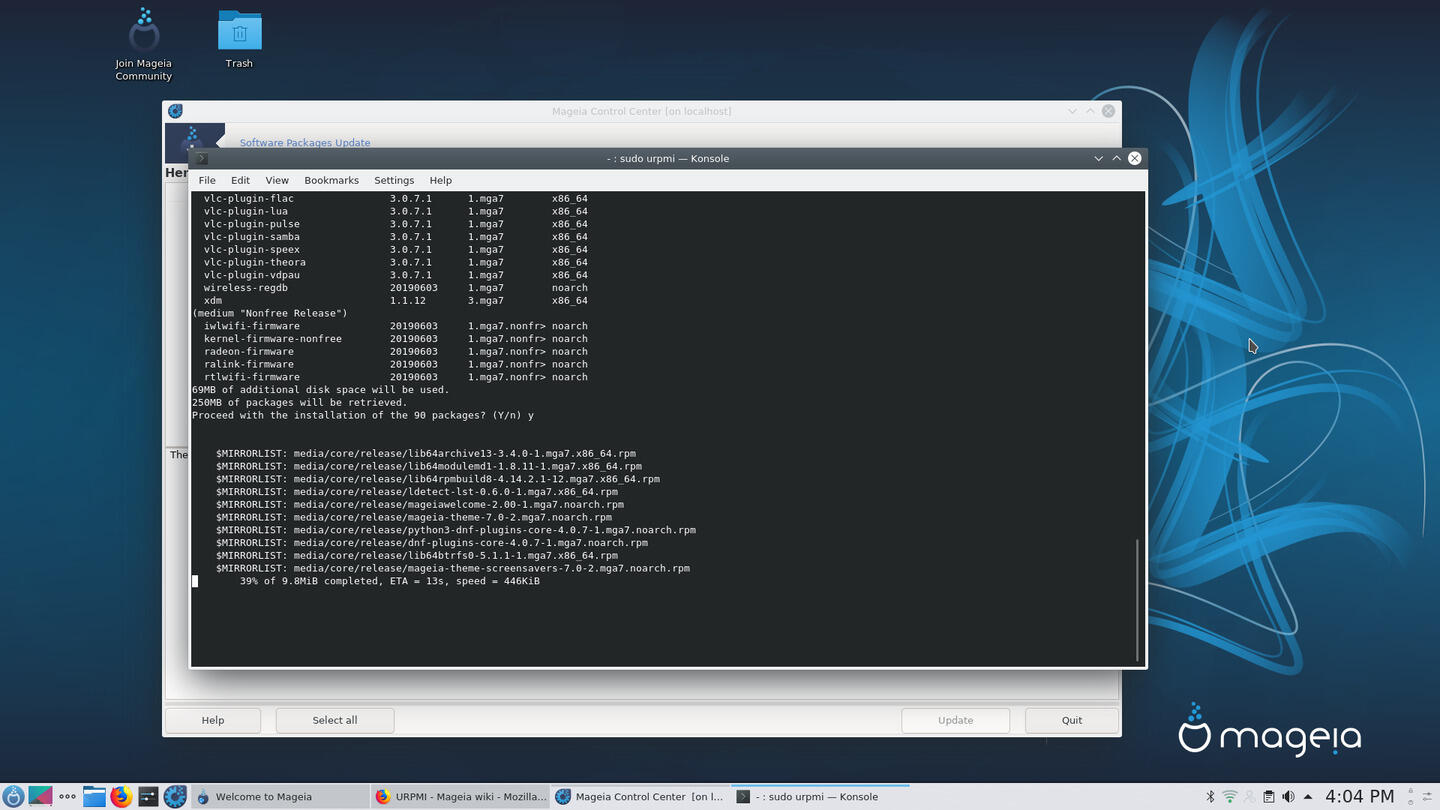Image resolution: width=1440 pixels, height=810 pixels.
Task: Click the Konsole window icon in its title bar
Action: click(201, 158)
